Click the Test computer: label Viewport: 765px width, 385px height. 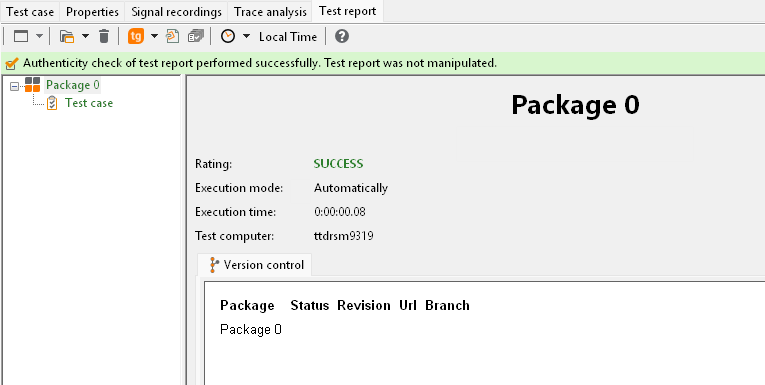(235, 236)
